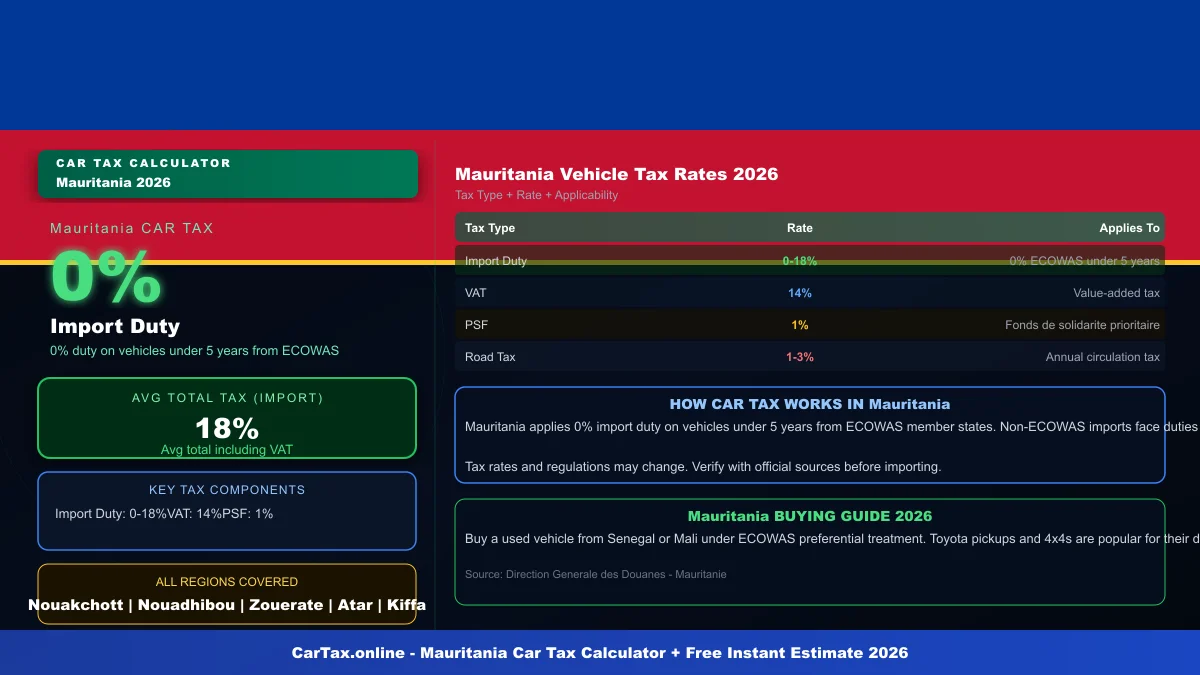Click the Car Tax Calculator Mauritania 2026 badge
The image size is (1200, 675).
228,174
